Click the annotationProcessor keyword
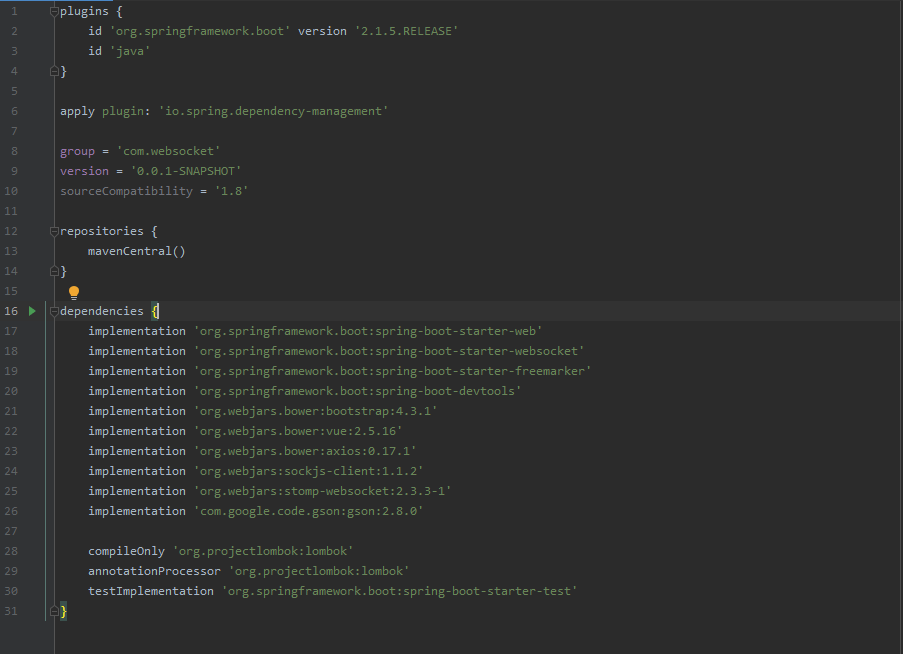The width and height of the screenshot is (903, 654). click(154, 571)
